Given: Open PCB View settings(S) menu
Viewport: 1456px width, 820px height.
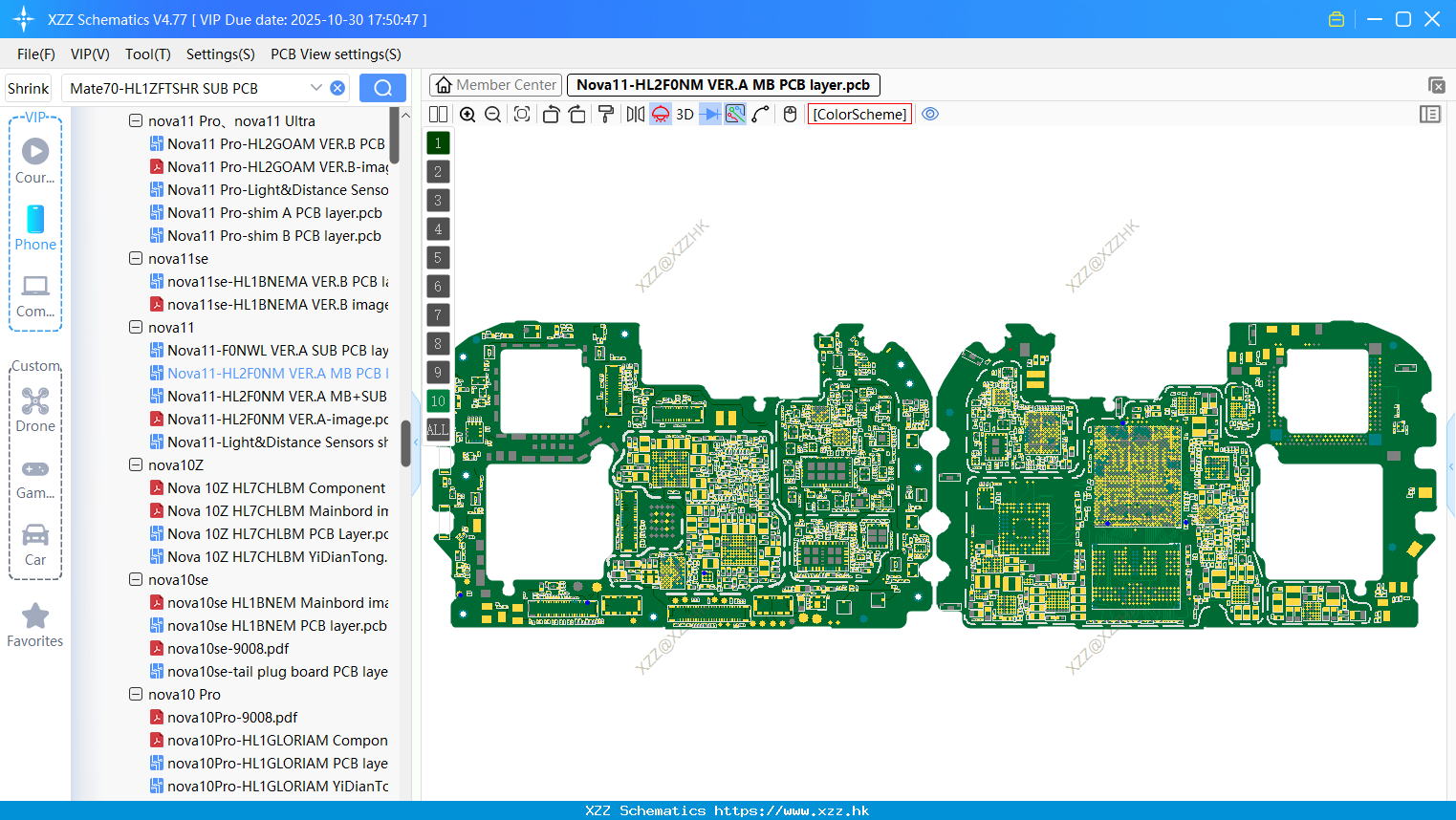Looking at the screenshot, I should click(x=336, y=54).
